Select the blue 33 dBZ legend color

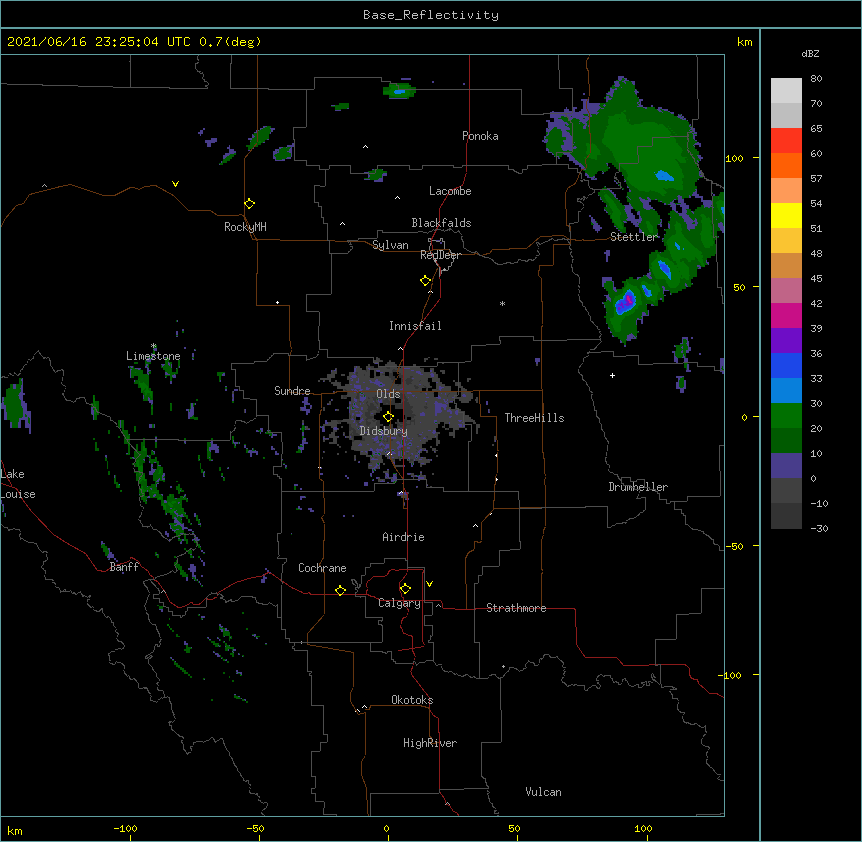[x=786, y=365]
